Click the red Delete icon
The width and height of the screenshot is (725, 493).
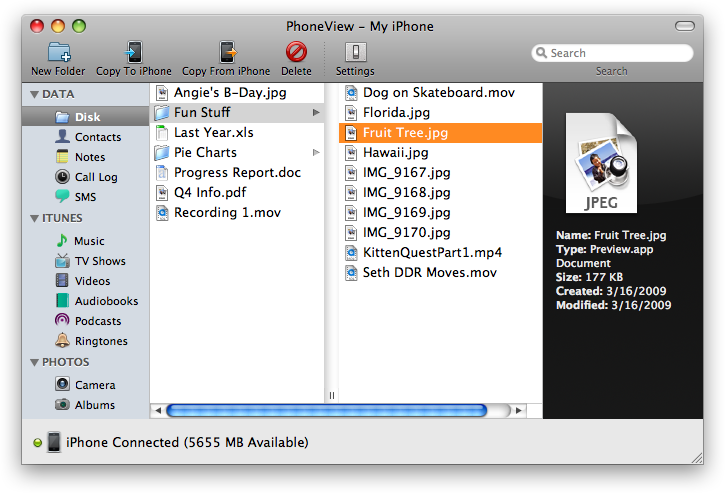296,52
